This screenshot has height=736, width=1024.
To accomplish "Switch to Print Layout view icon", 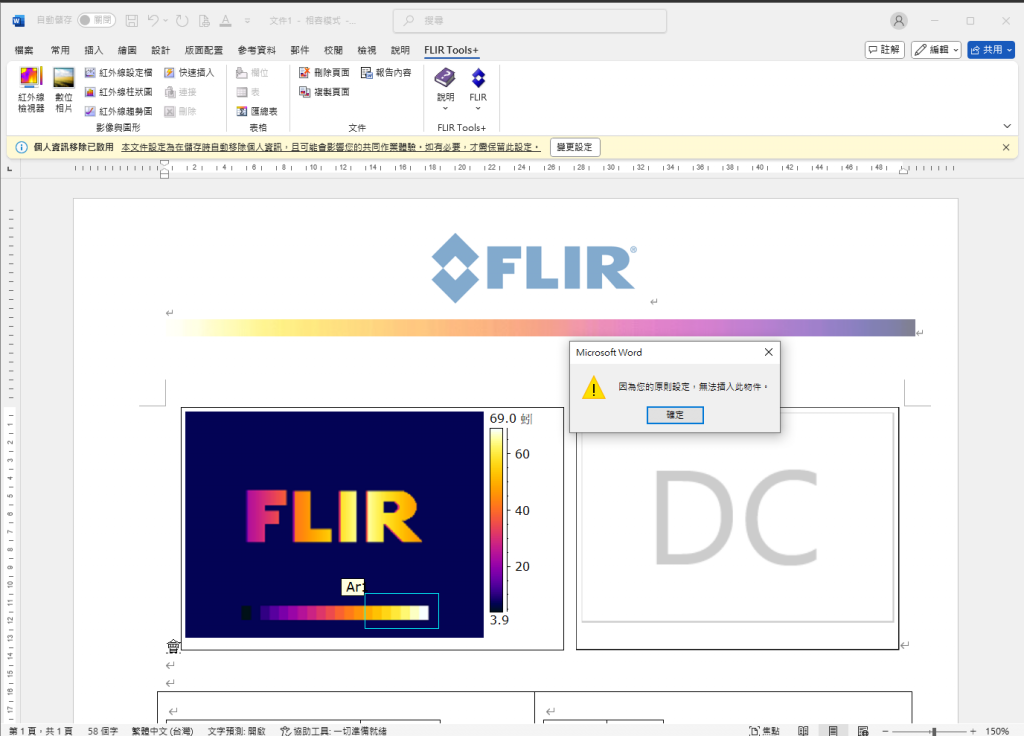I will (833, 731).
